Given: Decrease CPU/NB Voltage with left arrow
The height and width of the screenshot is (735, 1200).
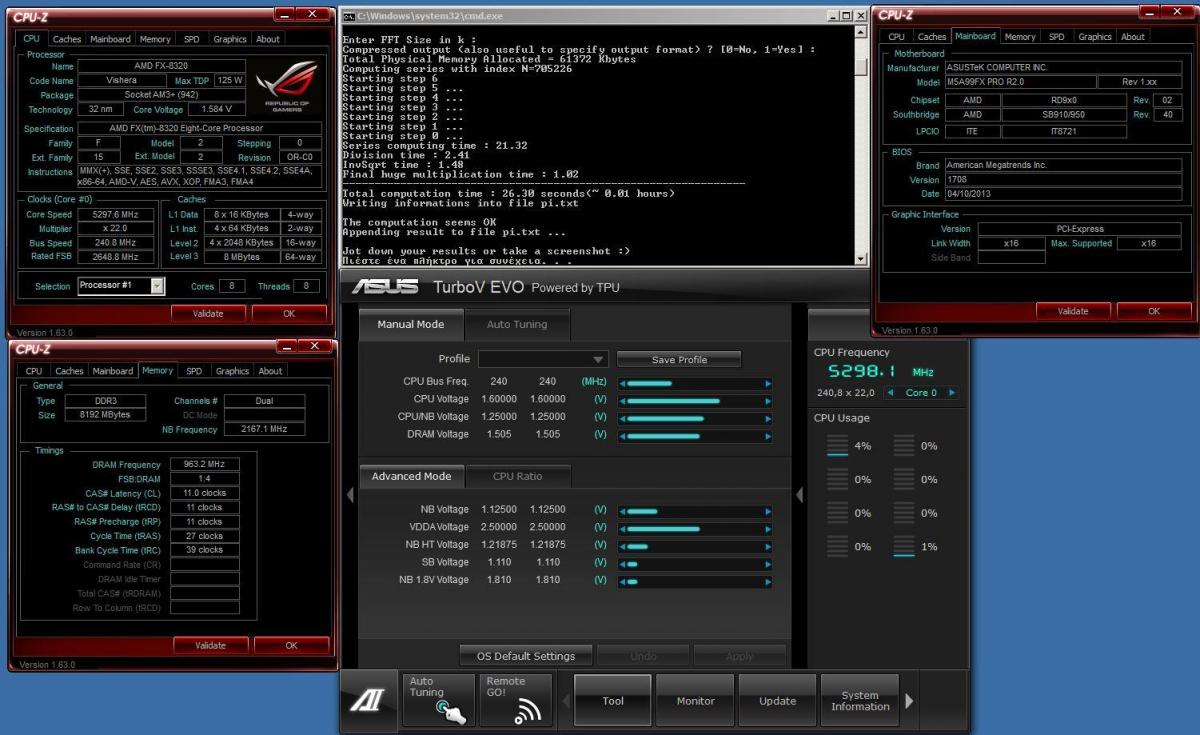Looking at the screenshot, I should click(x=622, y=418).
